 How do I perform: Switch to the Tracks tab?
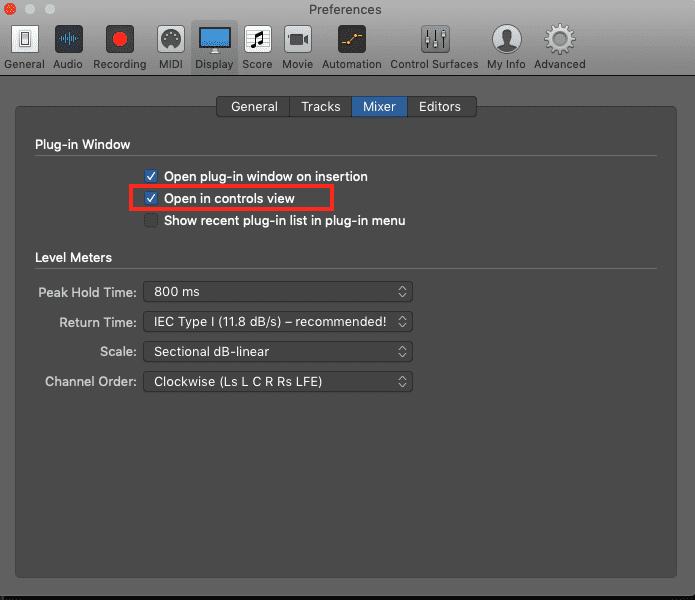321,107
